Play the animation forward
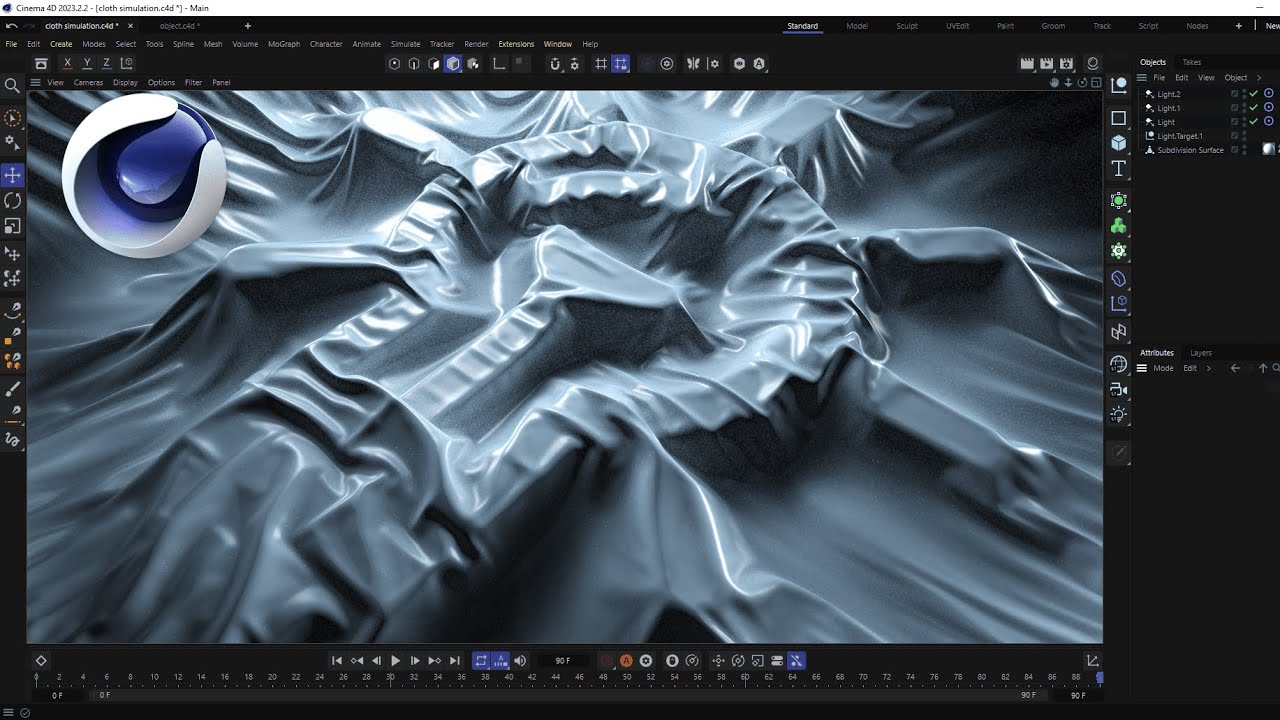Viewport: 1280px width, 720px height. coord(395,660)
